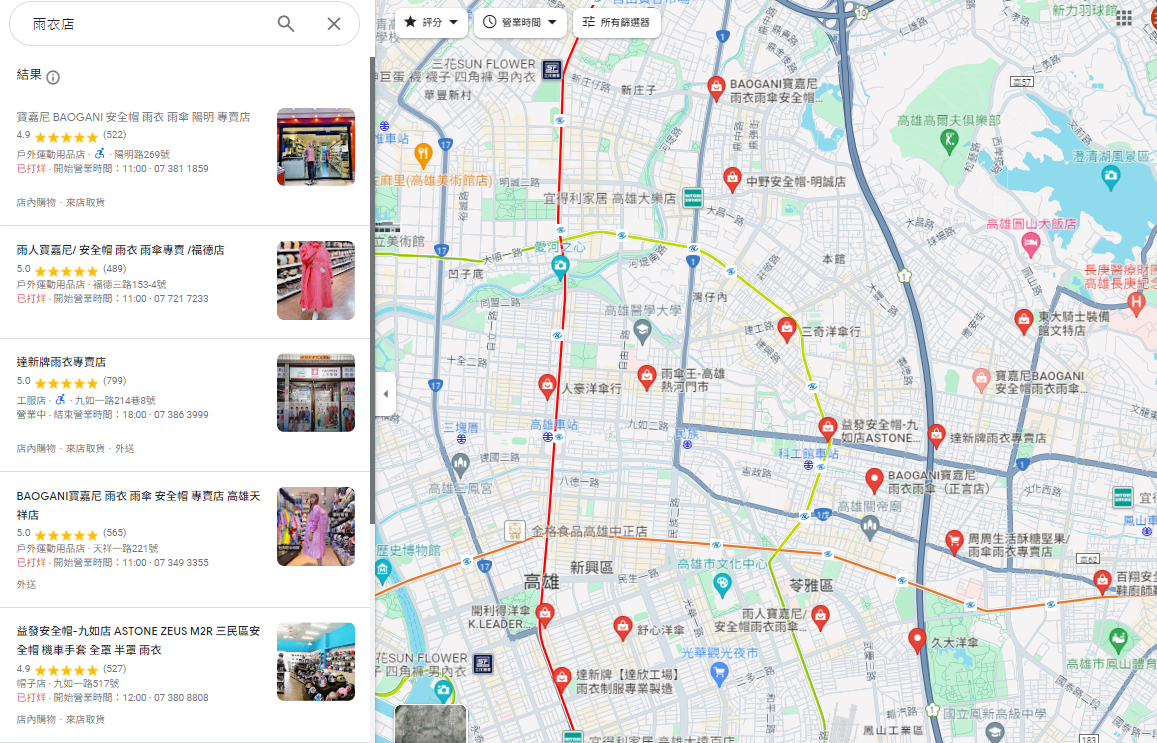Click the temple icon at 高雄三鳳宮
The image size is (1157, 743).
460,466
